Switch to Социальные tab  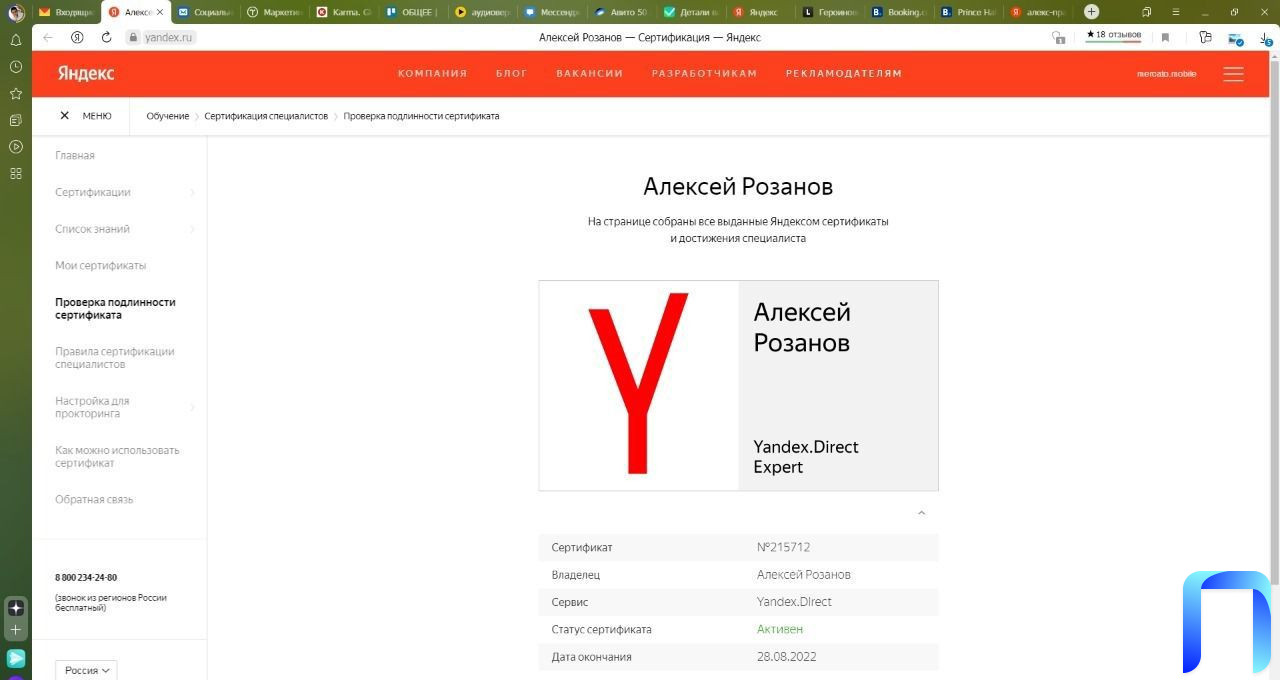(205, 12)
